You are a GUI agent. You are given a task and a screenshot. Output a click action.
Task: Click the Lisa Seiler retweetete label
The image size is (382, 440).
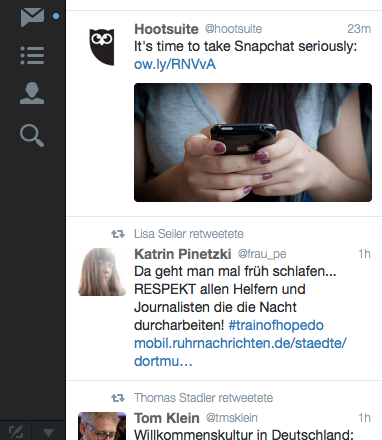[x=189, y=234]
